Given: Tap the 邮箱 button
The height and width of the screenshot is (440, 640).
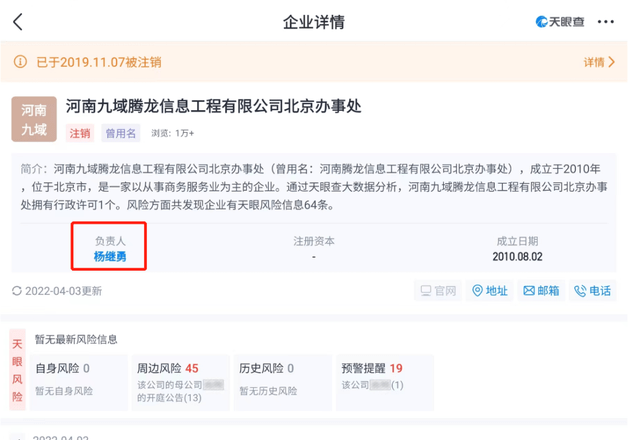Looking at the screenshot, I should 541,291.
